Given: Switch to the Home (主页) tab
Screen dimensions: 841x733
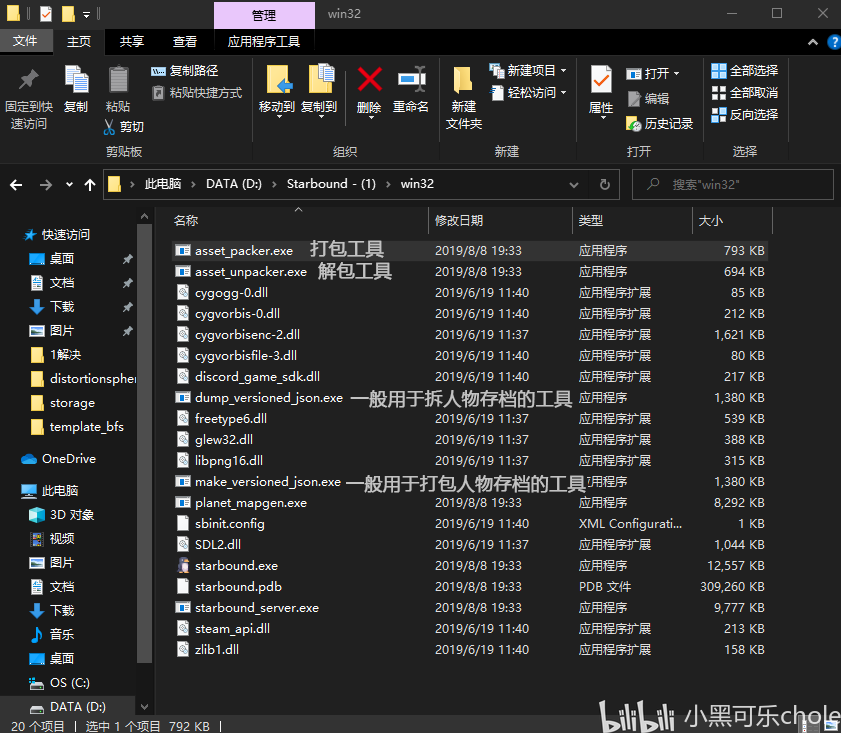Looking at the screenshot, I should click(79, 41).
